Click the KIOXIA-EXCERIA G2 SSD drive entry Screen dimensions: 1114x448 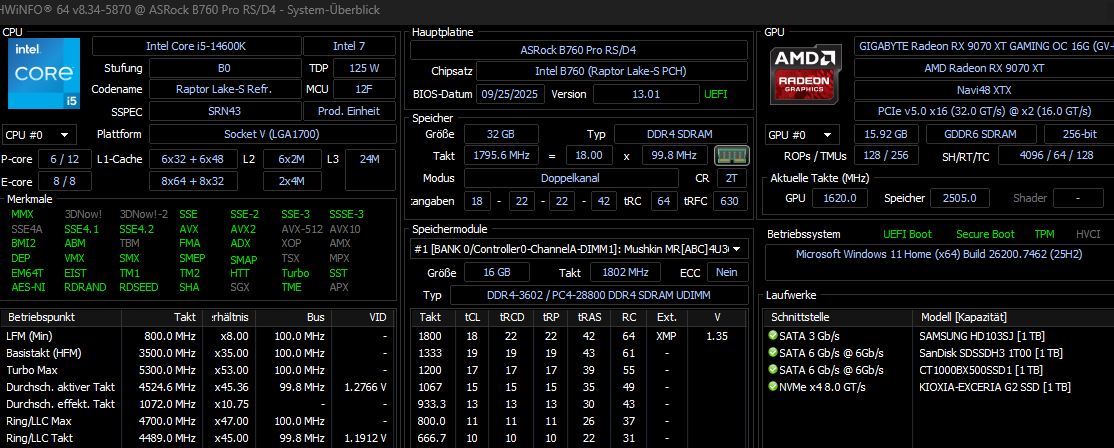(x=995, y=387)
